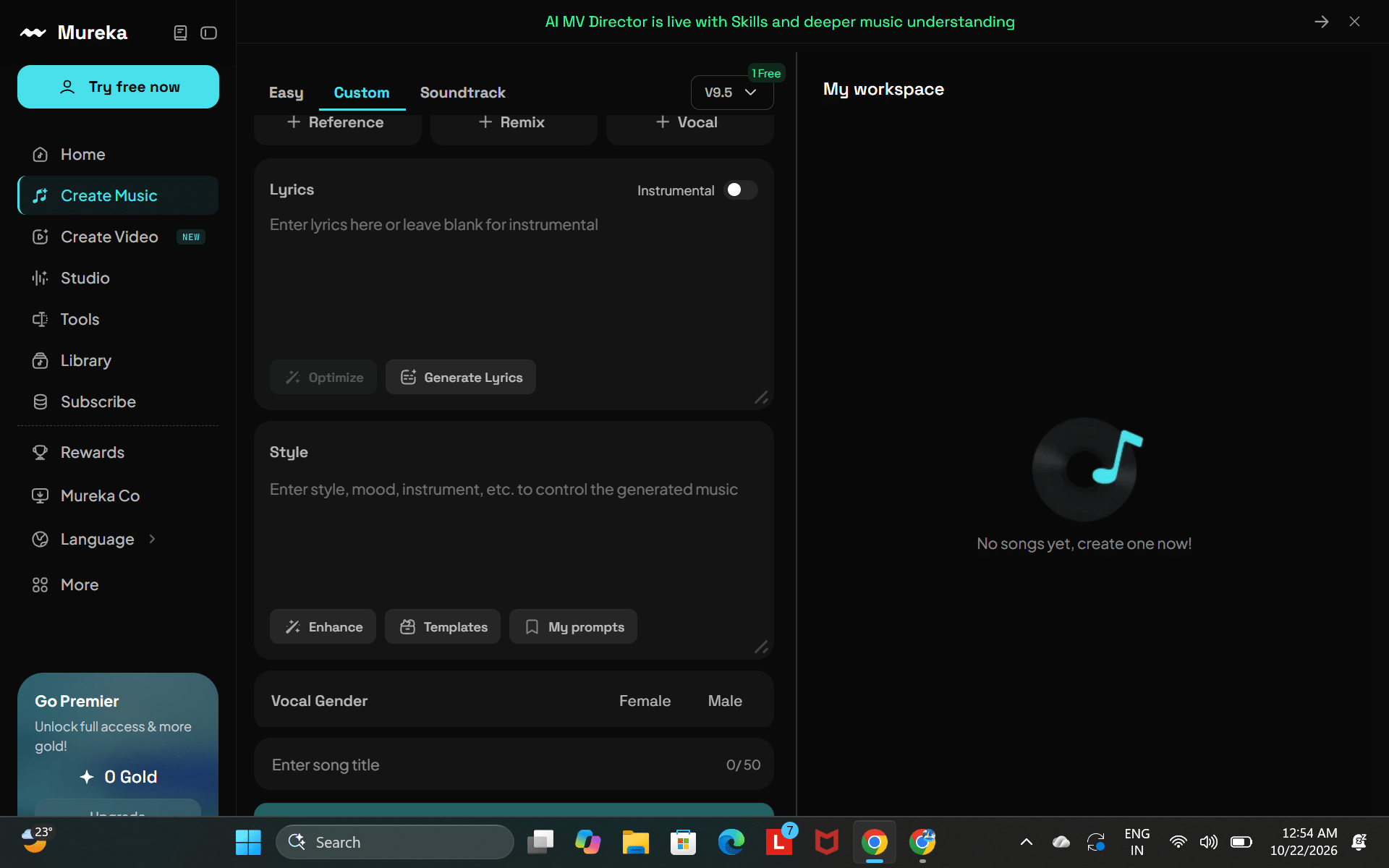Toggle the Instrumental switch
This screenshot has width=1389, height=868.
click(741, 190)
